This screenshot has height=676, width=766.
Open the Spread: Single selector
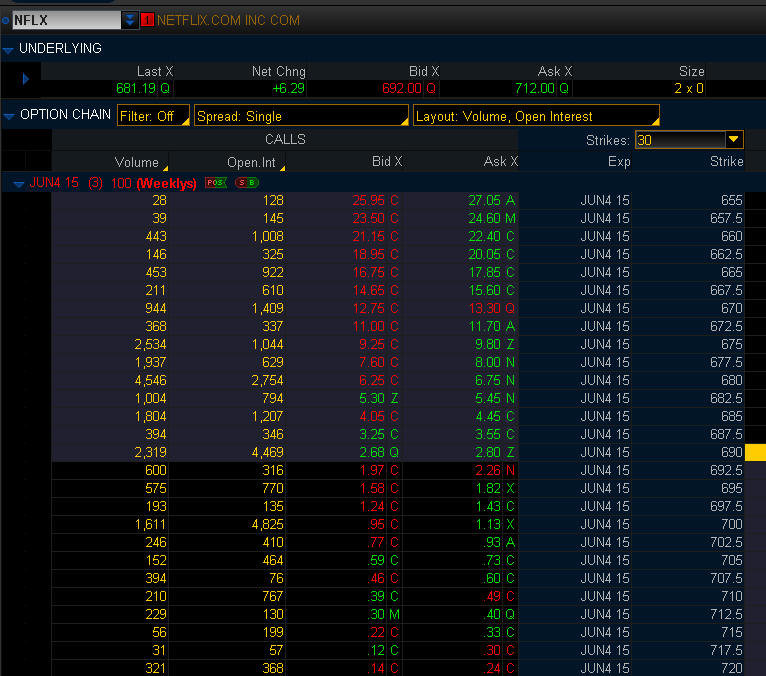click(x=301, y=116)
